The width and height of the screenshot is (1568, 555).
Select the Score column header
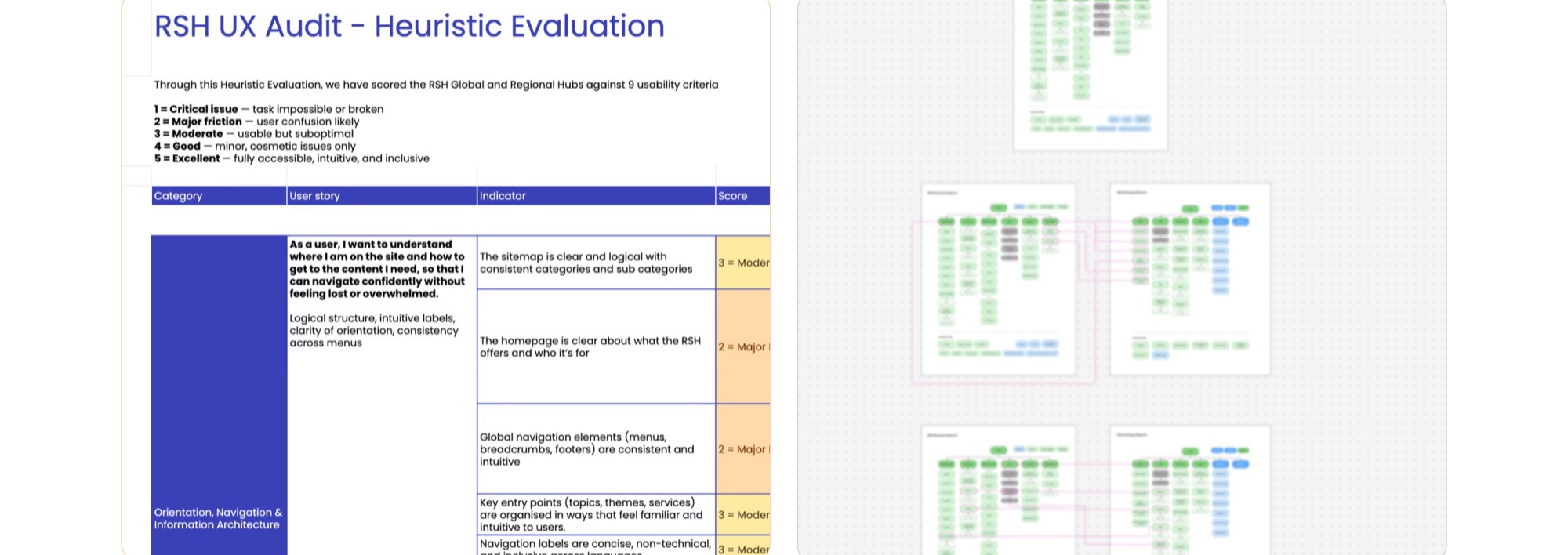click(x=743, y=196)
